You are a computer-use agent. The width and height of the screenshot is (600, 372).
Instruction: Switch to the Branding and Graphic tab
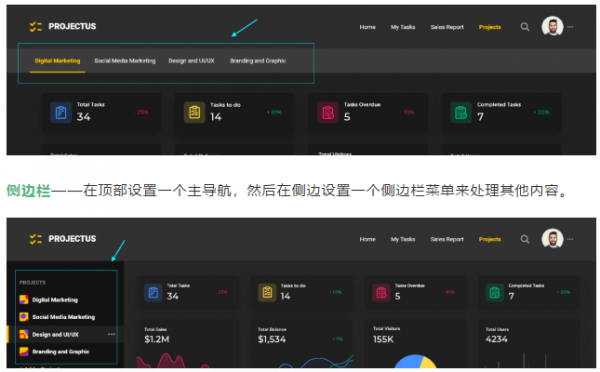tap(258, 61)
